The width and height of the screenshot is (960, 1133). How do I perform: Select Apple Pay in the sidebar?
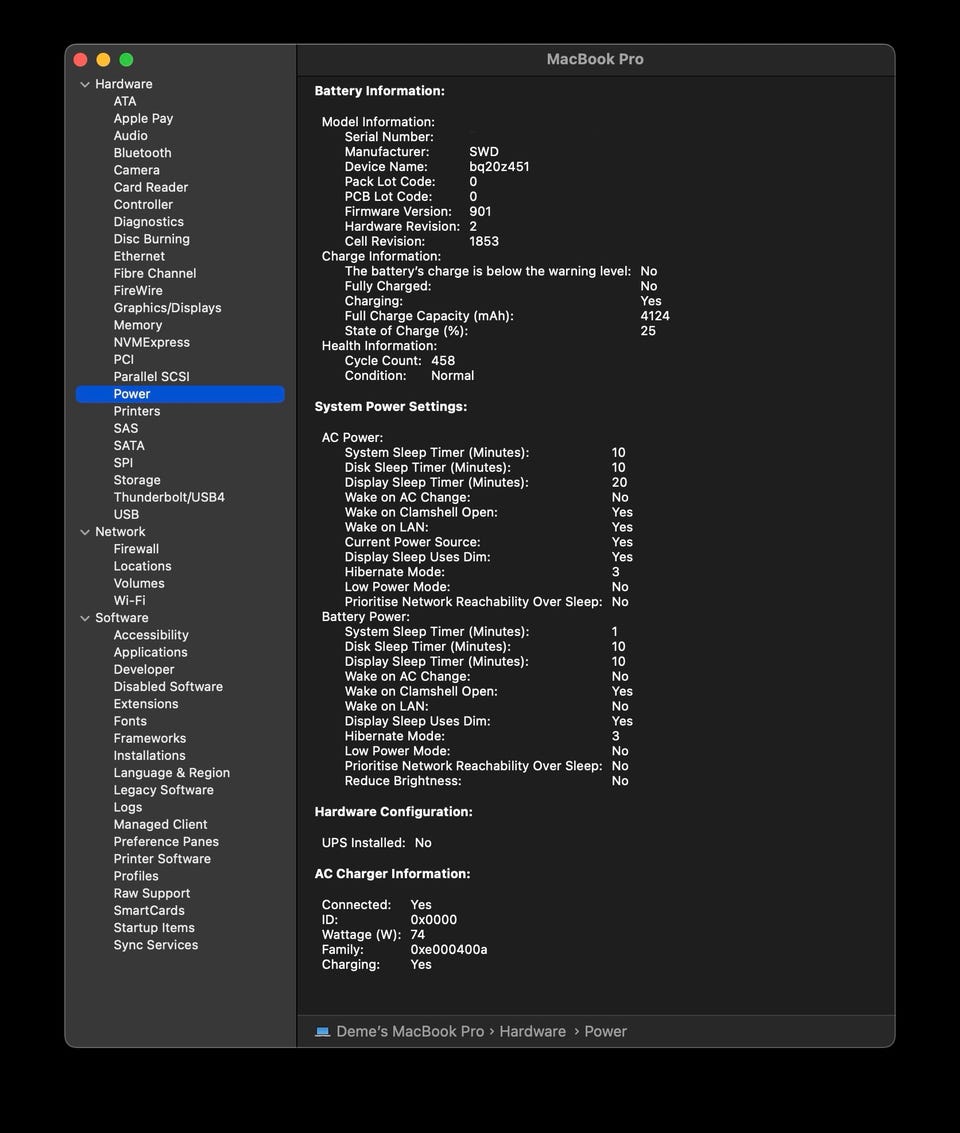pos(143,119)
